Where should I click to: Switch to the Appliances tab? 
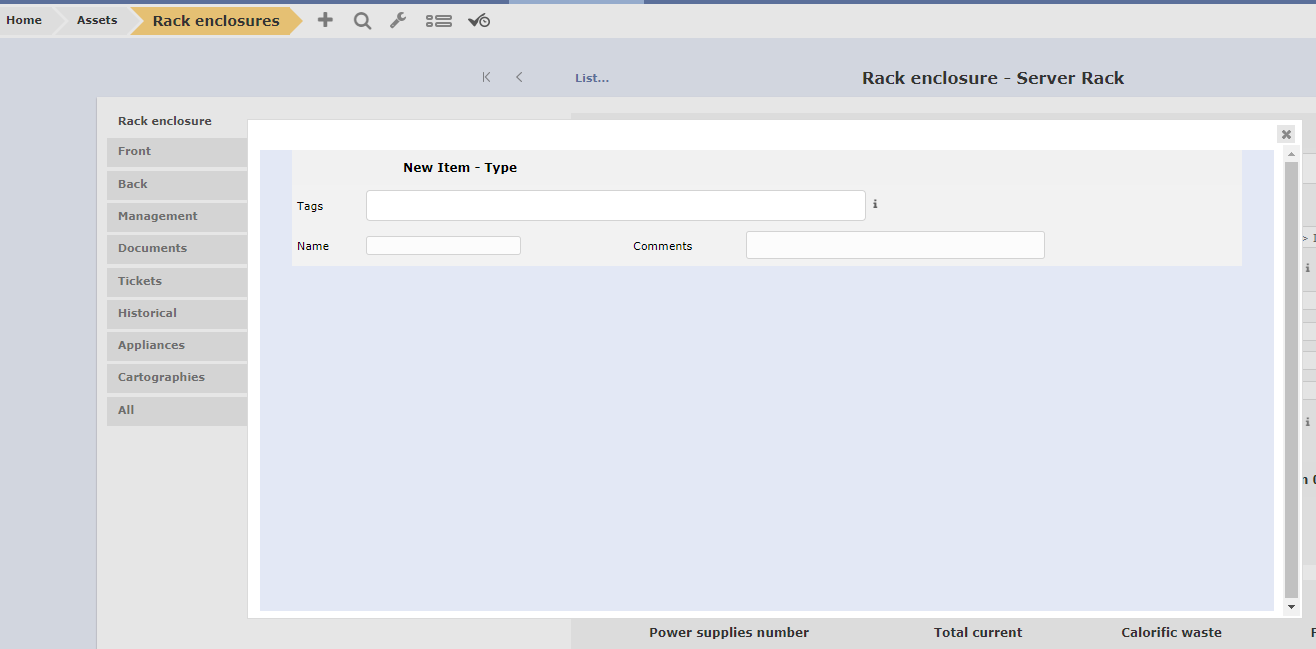pyautogui.click(x=177, y=346)
